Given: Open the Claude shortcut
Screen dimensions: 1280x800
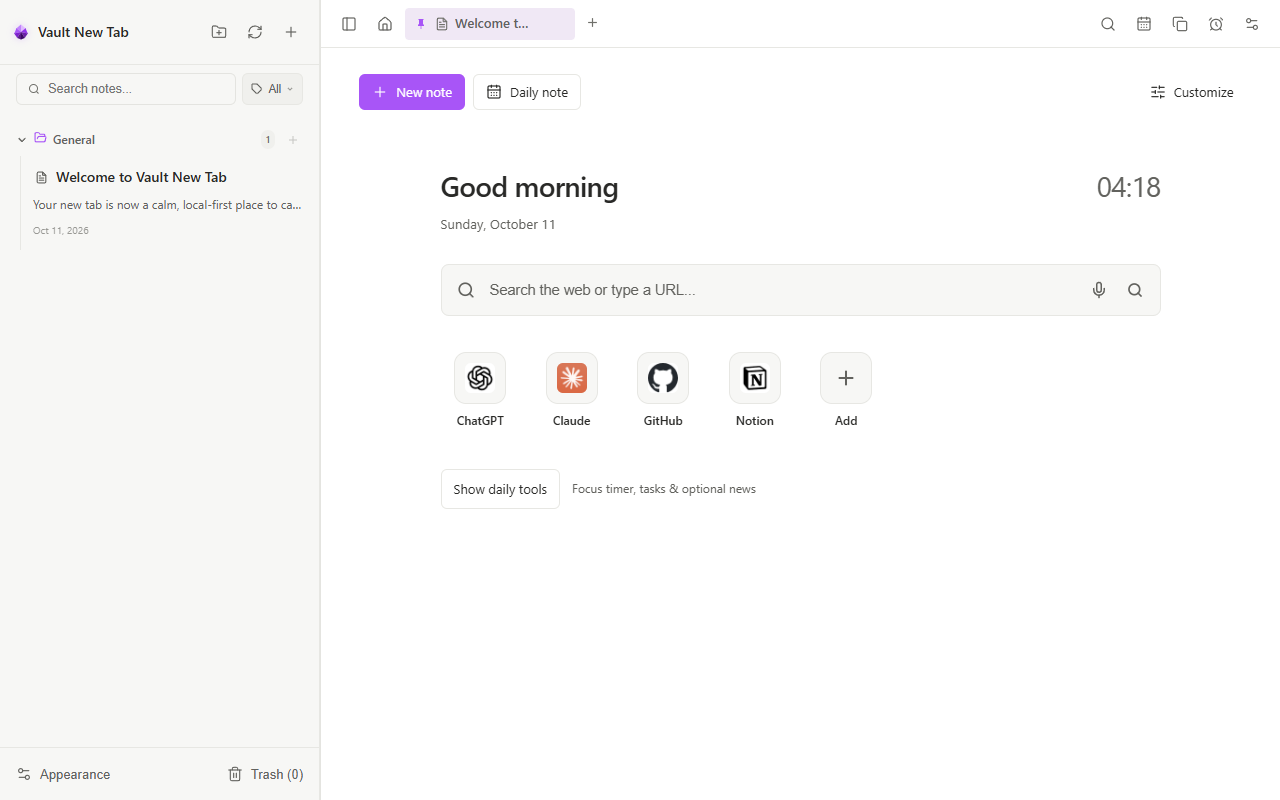Looking at the screenshot, I should click(x=572, y=390).
